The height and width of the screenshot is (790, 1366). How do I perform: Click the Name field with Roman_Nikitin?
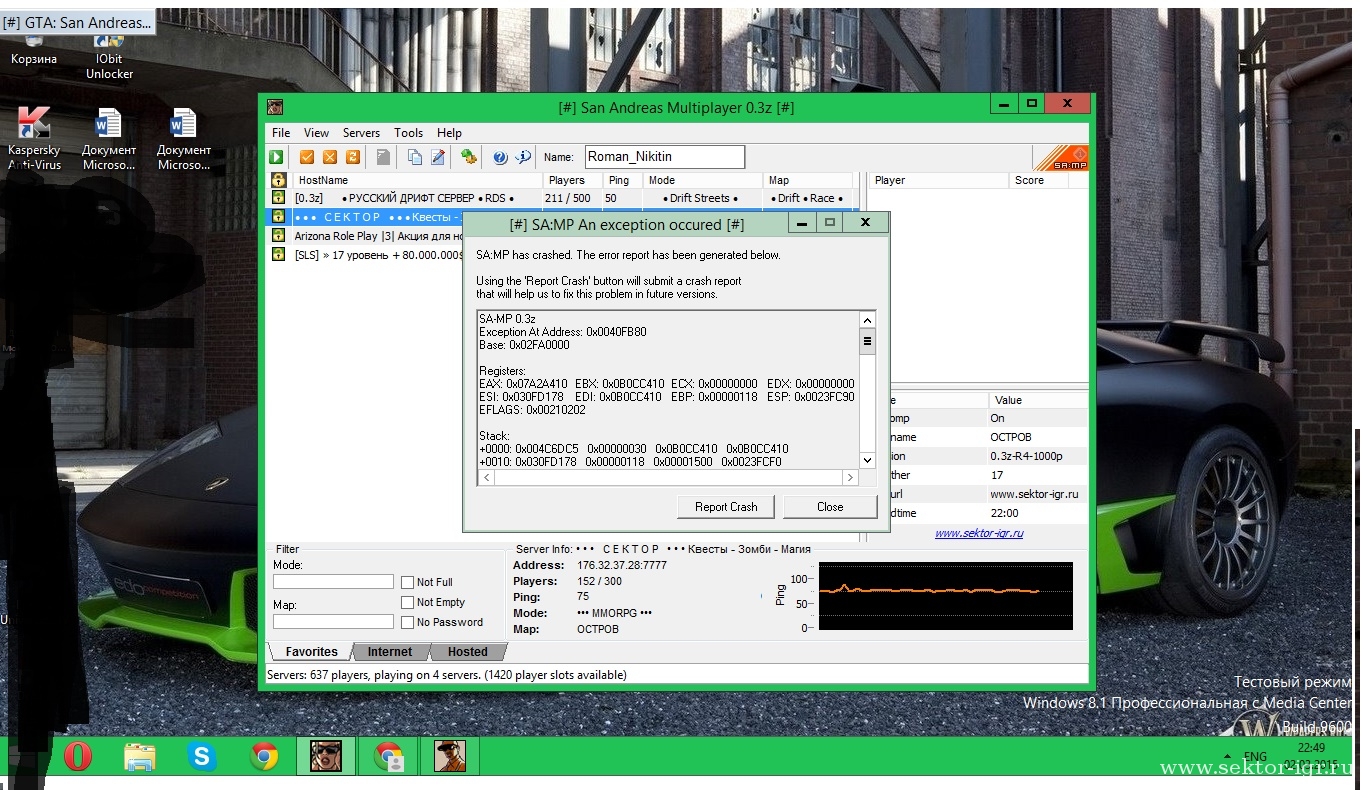pyautogui.click(x=664, y=157)
